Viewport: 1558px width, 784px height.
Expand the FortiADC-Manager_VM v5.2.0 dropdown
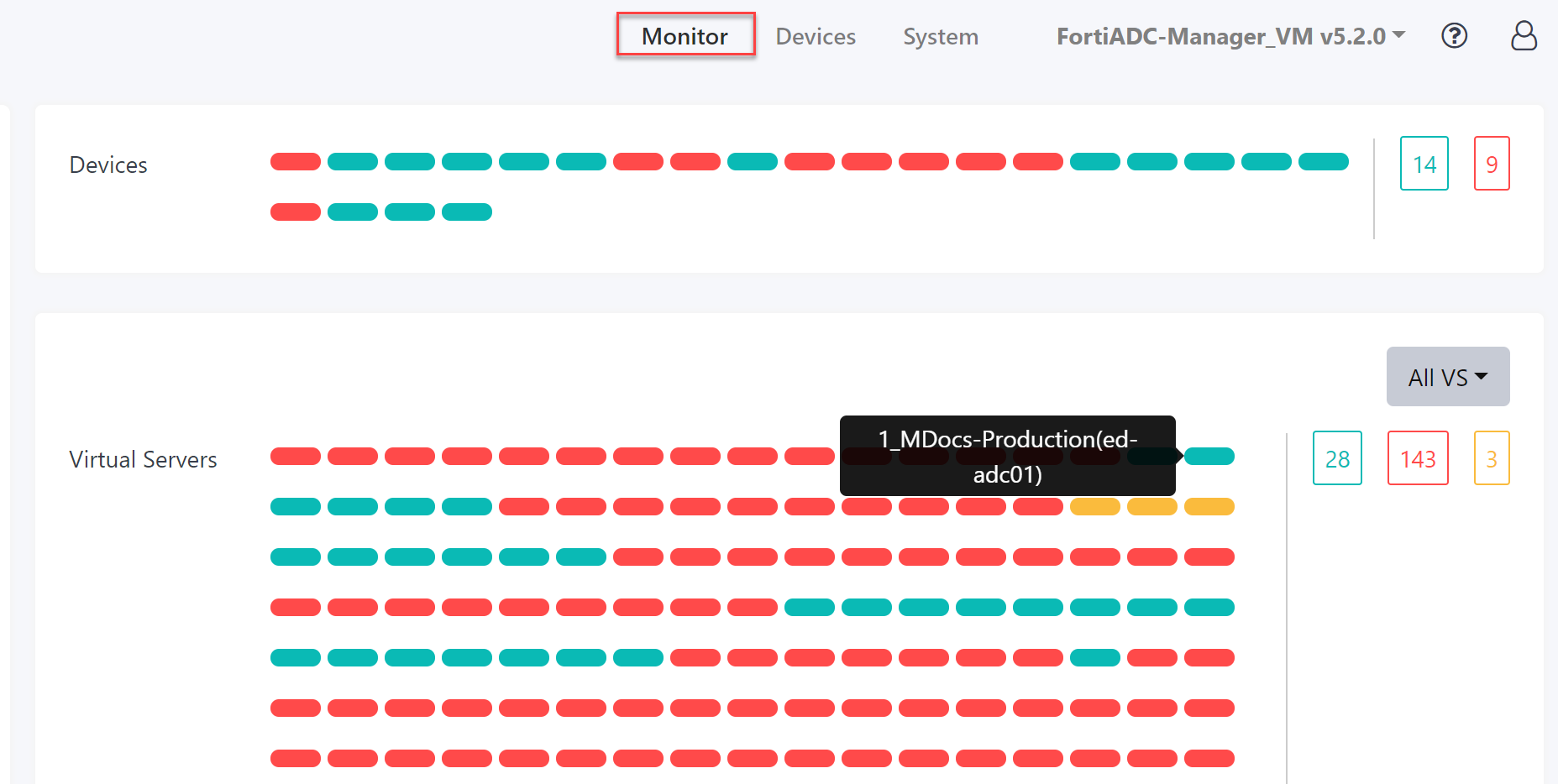click(x=1230, y=36)
